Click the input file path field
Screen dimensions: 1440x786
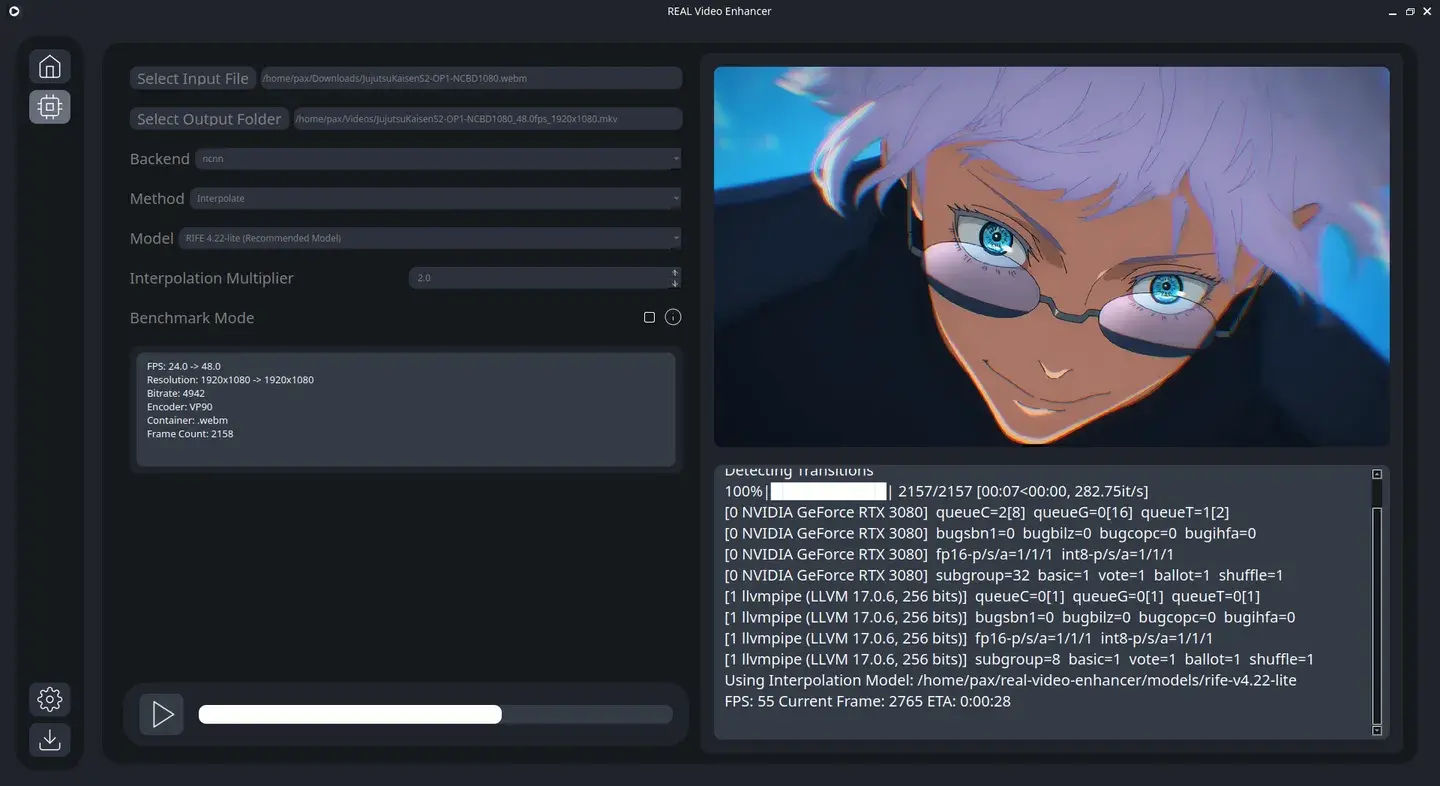(470, 78)
